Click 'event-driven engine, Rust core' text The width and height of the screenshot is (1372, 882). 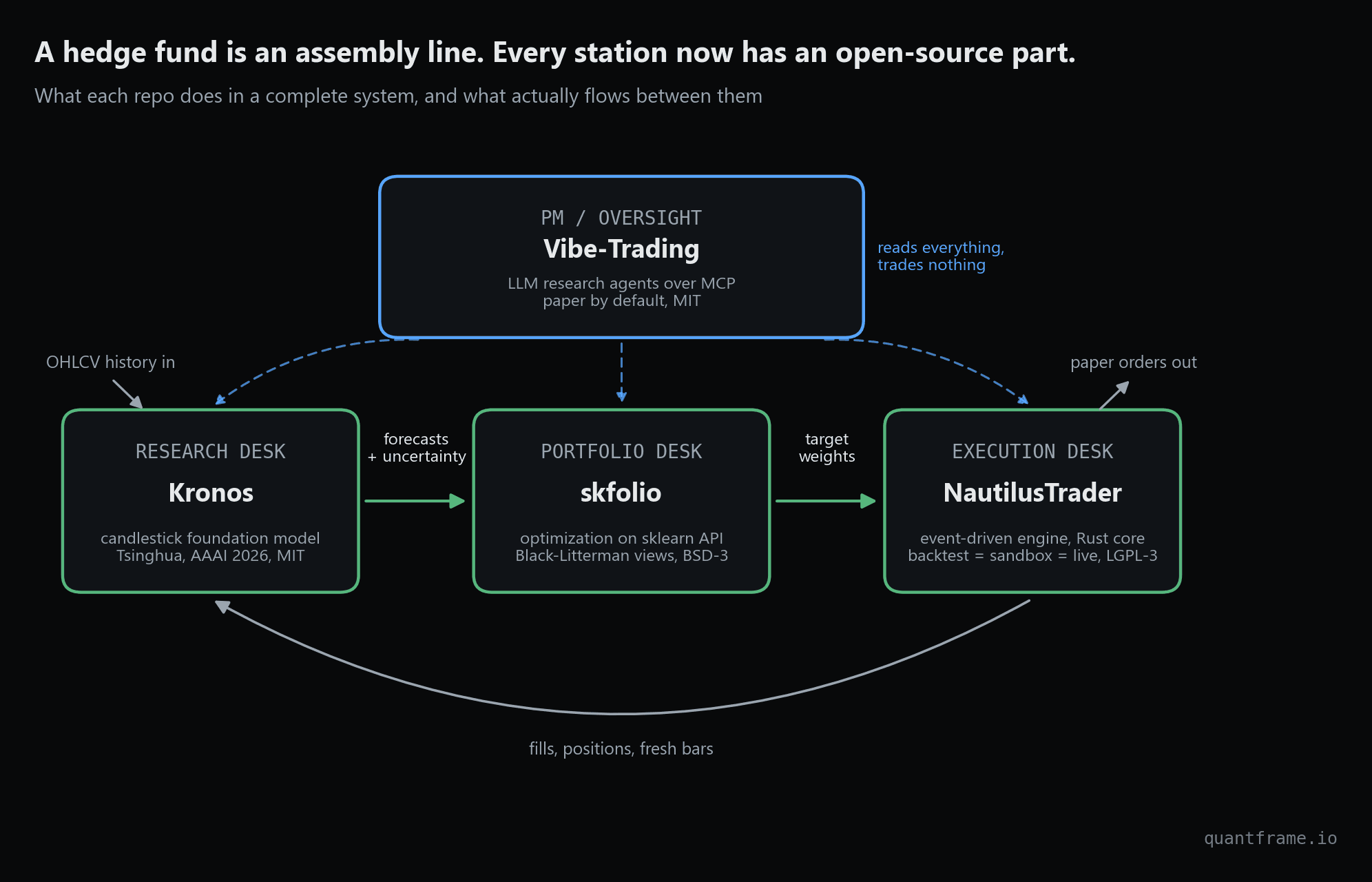pos(1032,538)
